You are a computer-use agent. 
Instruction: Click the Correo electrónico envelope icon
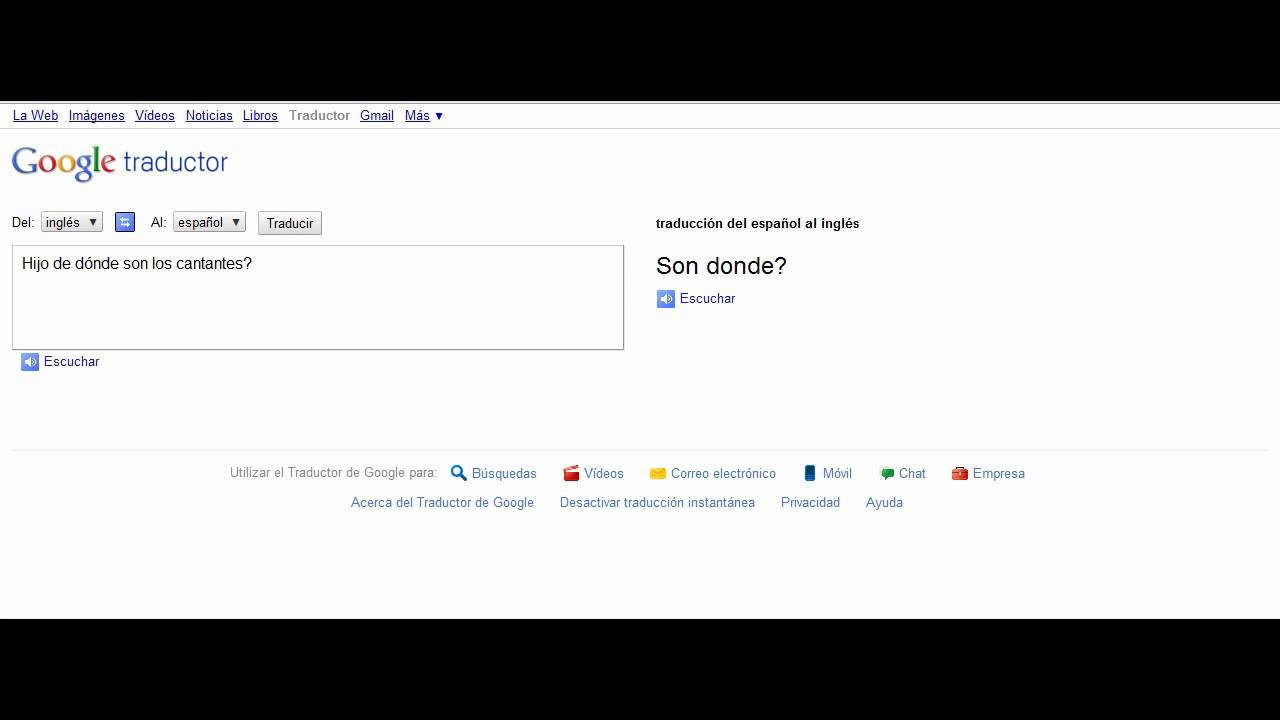658,473
